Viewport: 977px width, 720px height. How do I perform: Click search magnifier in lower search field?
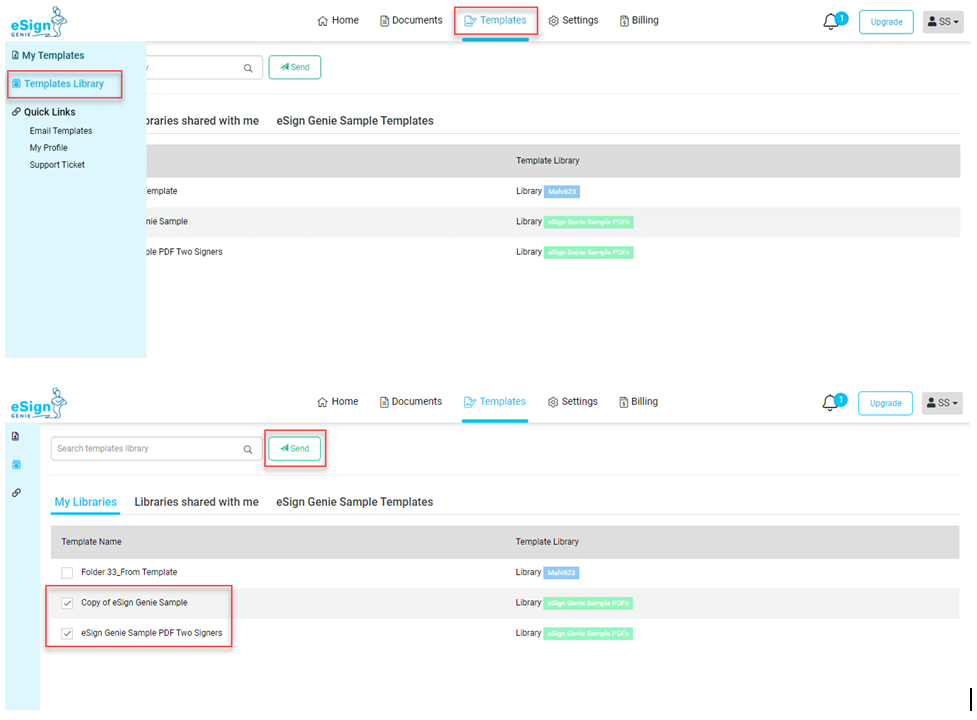coord(248,449)
